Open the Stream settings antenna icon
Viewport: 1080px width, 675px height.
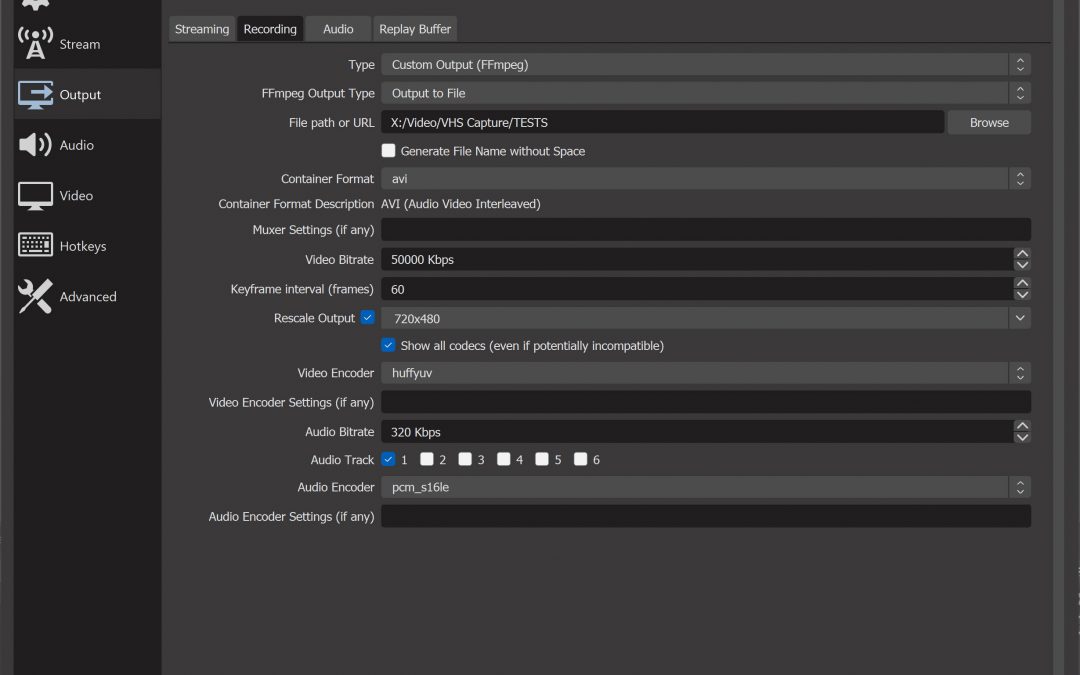tap(36, 44)
